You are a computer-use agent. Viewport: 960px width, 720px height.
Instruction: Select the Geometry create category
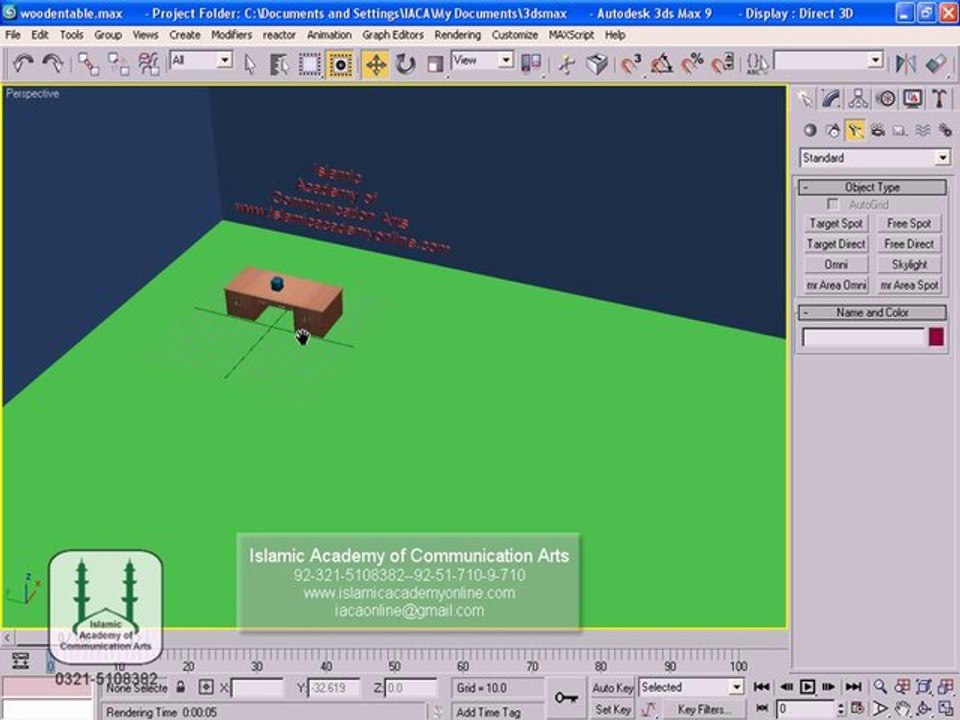click(810, 130)
